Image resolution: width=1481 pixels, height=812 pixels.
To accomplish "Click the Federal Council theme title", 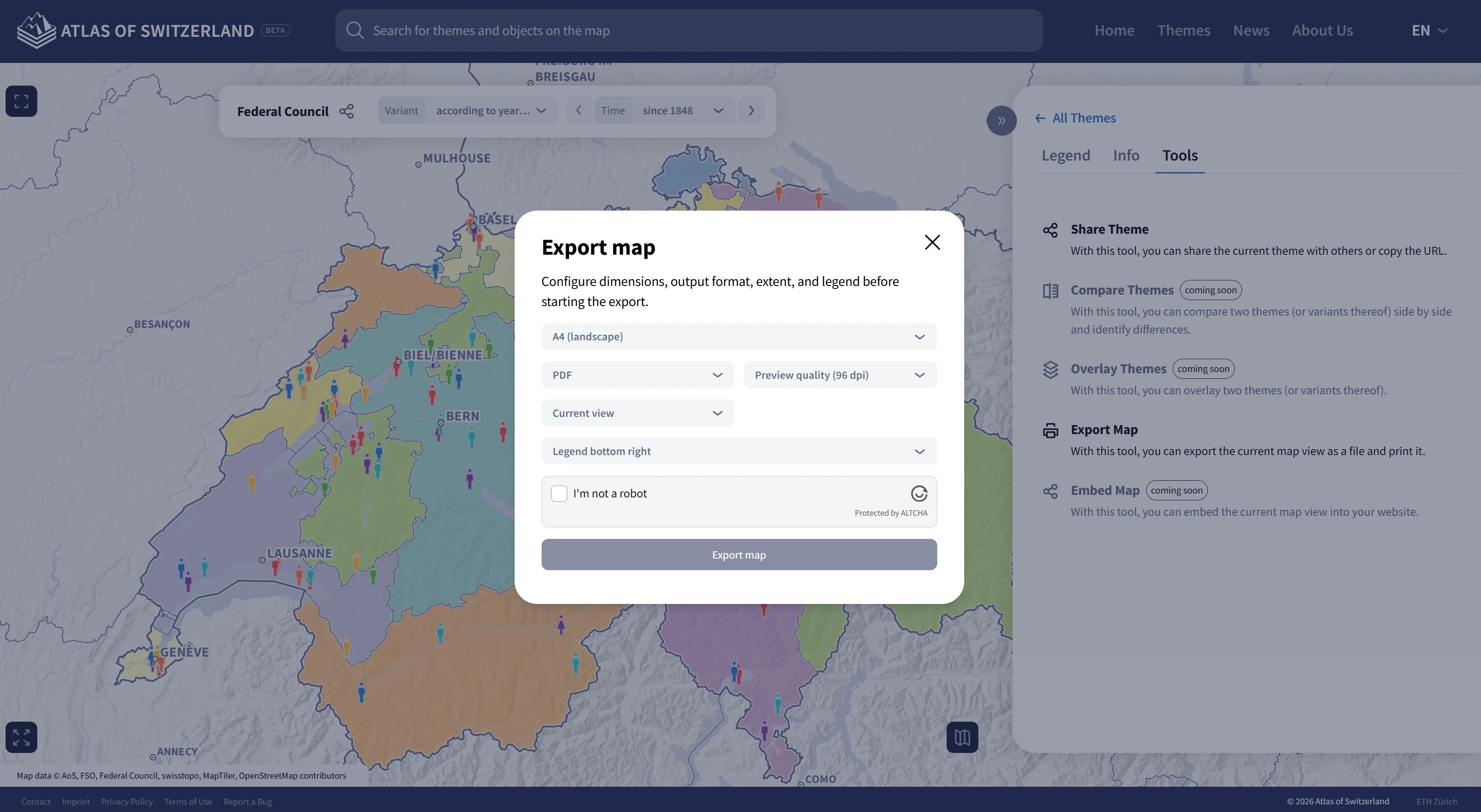I will 283,111.
